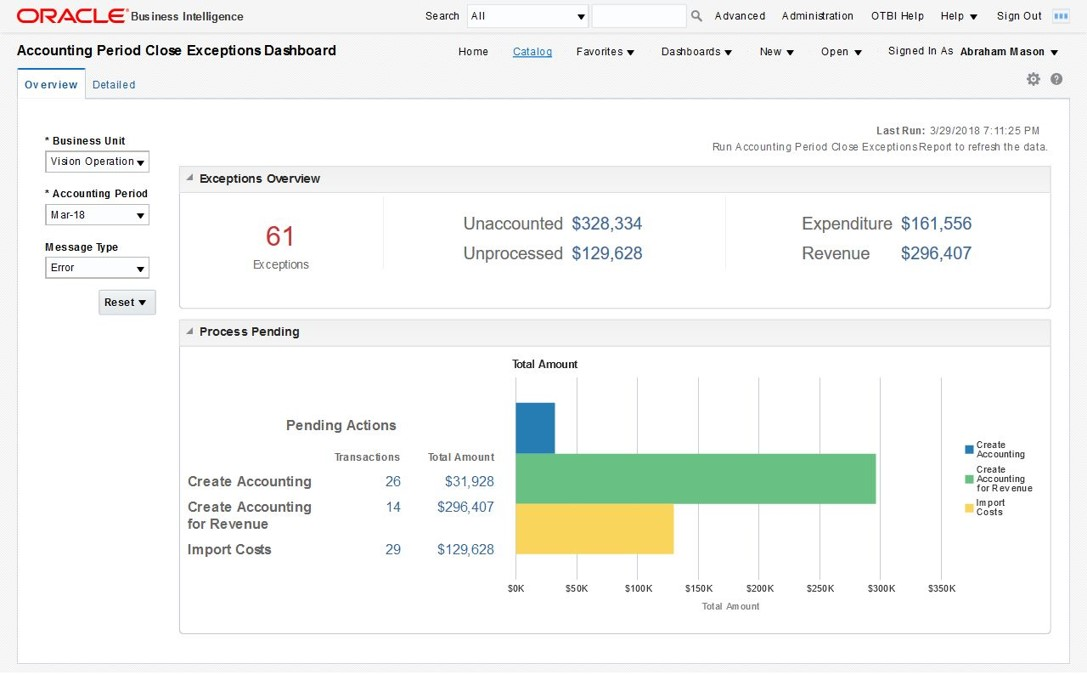Screen dimensions: 1087x675
Task: Click inside the search text field
Action: (x=638, y=16)
